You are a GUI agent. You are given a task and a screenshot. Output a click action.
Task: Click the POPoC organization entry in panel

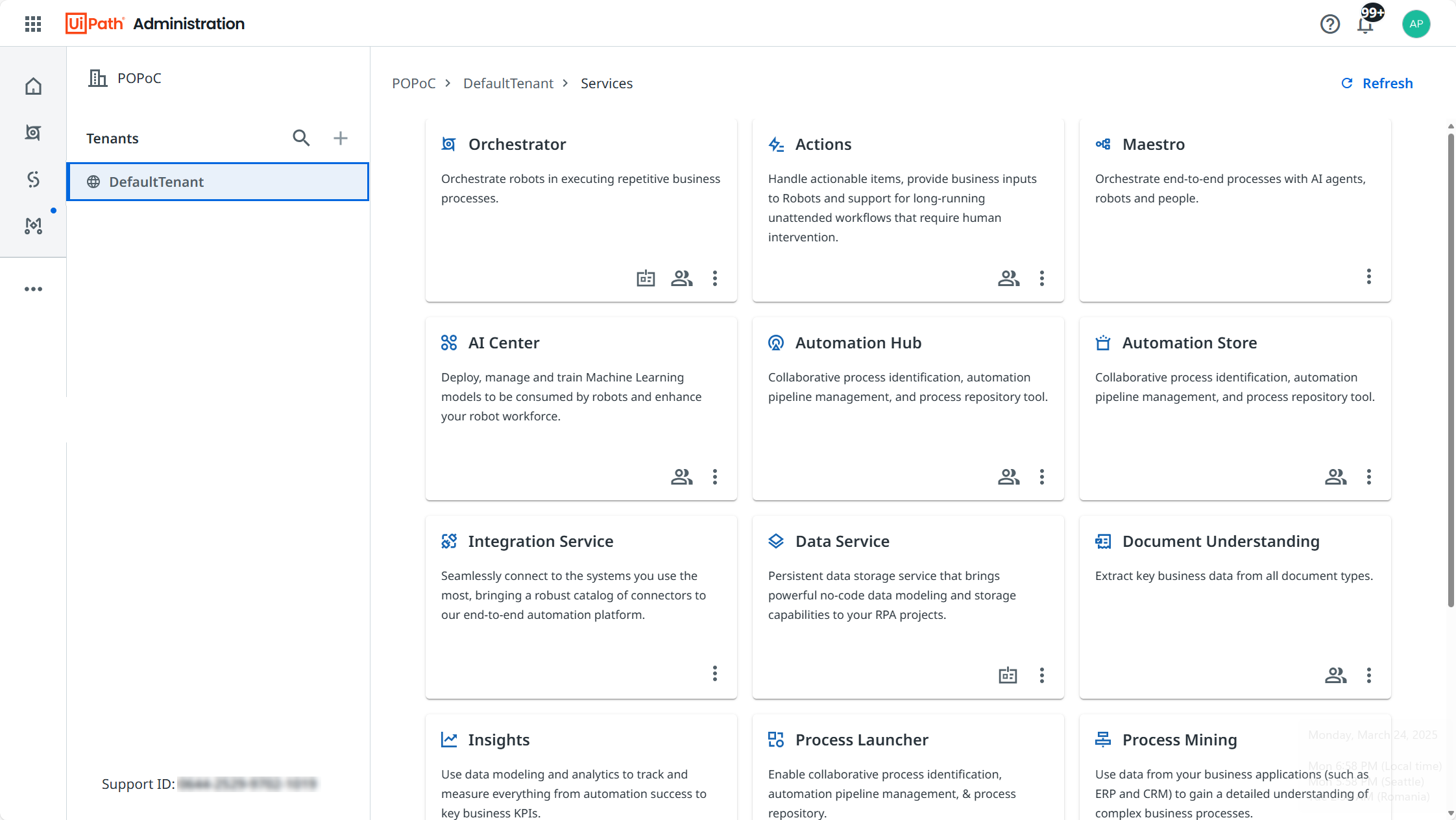click(125, 78)
